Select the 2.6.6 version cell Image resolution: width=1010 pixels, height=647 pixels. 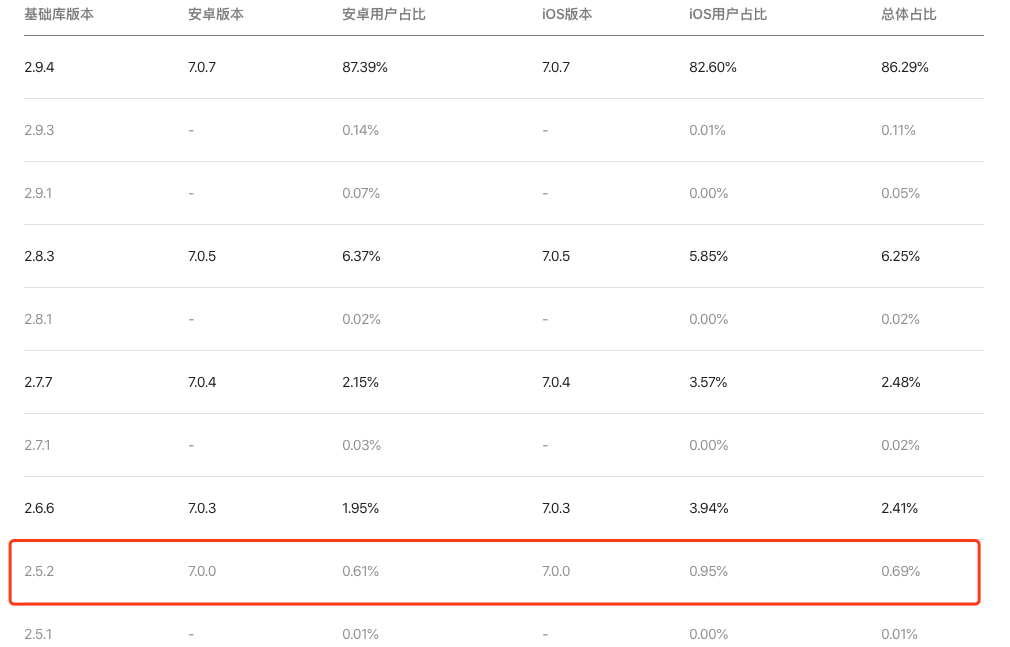[x=39, y=508]
